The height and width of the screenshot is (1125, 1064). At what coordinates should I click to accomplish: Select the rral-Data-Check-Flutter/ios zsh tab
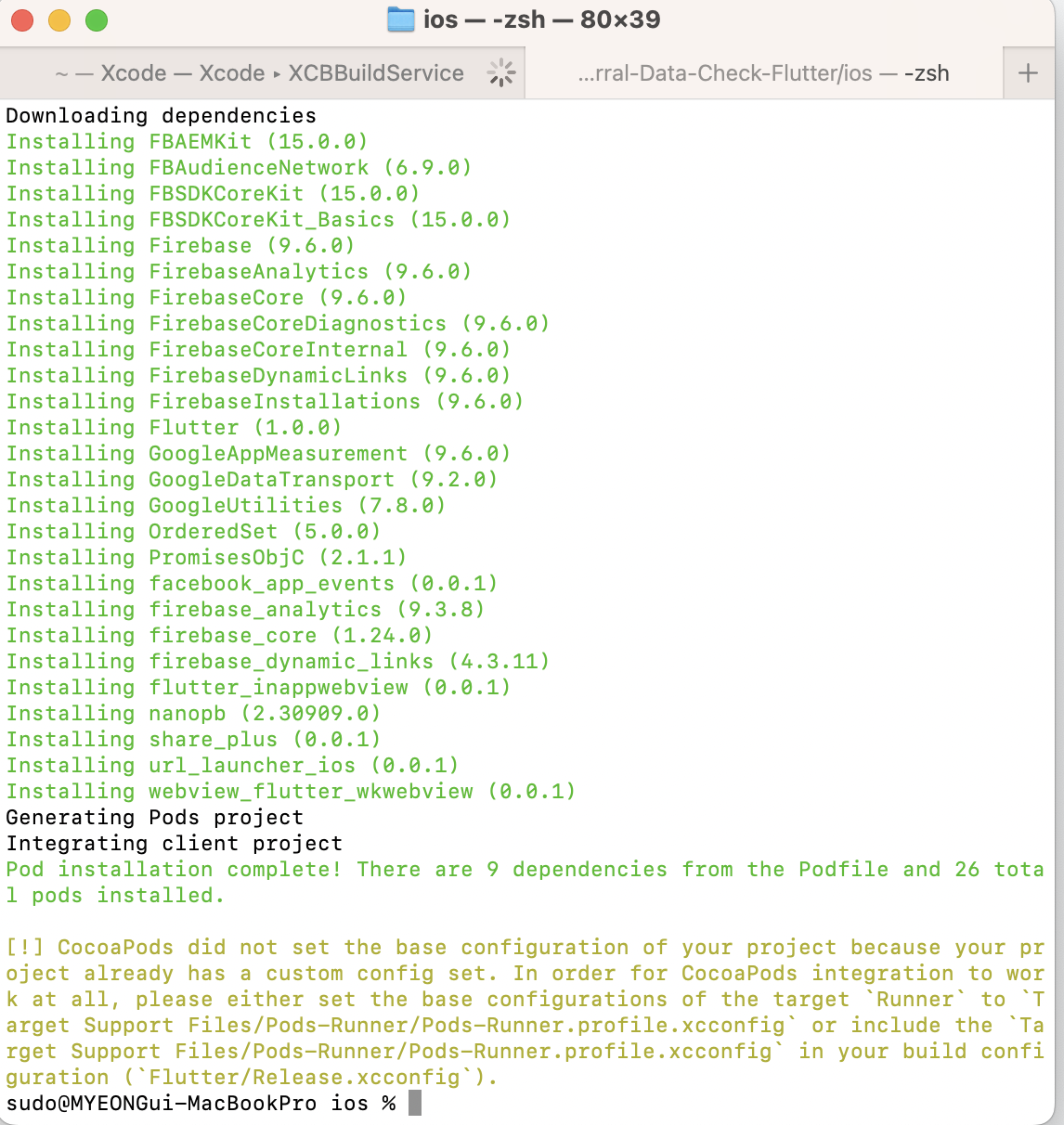[x=764, y=73]
